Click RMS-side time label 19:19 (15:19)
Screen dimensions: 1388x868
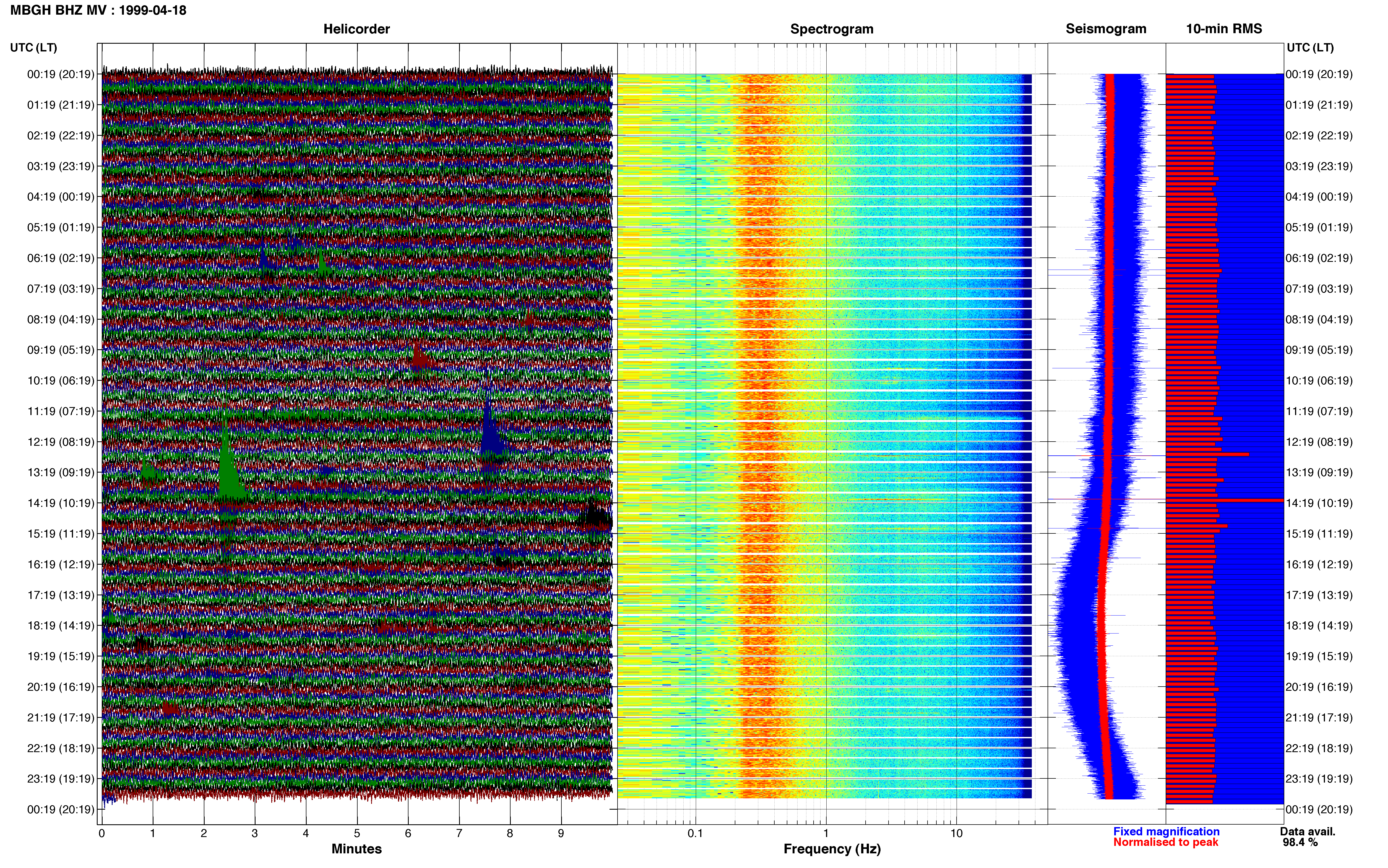coord(1319,656)
